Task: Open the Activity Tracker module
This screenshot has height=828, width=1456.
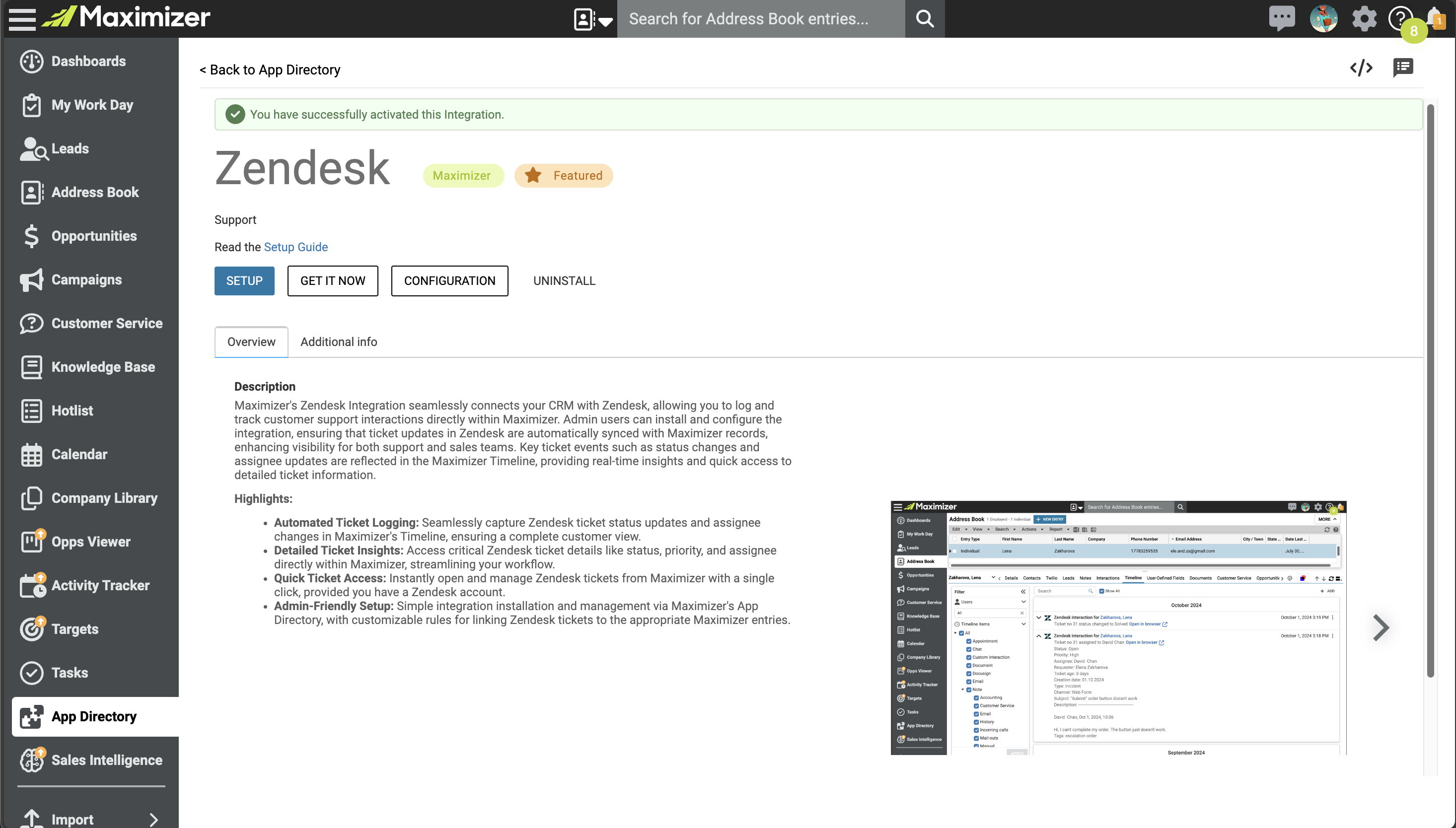Action: point(95,585)
